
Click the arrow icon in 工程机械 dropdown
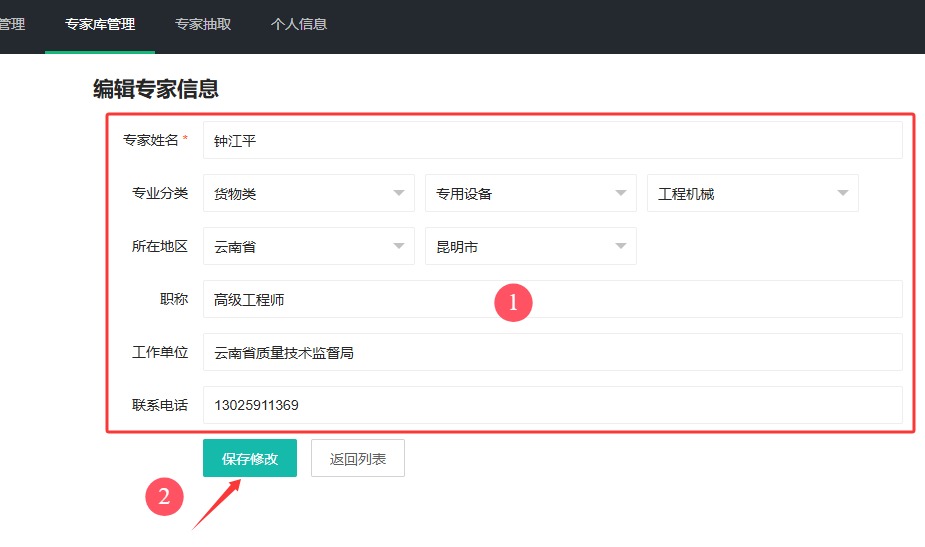click(x=842, y=193)
